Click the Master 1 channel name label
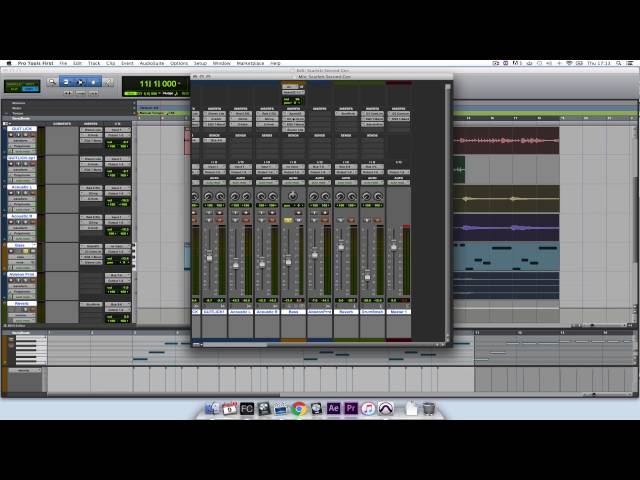Screen dimensions: 640x480 [x=398, y=311]
